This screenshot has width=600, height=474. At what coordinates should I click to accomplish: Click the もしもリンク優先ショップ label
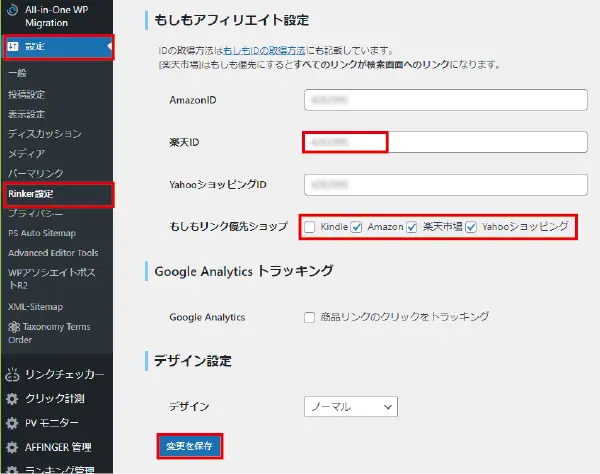click(x=228, y=226)
